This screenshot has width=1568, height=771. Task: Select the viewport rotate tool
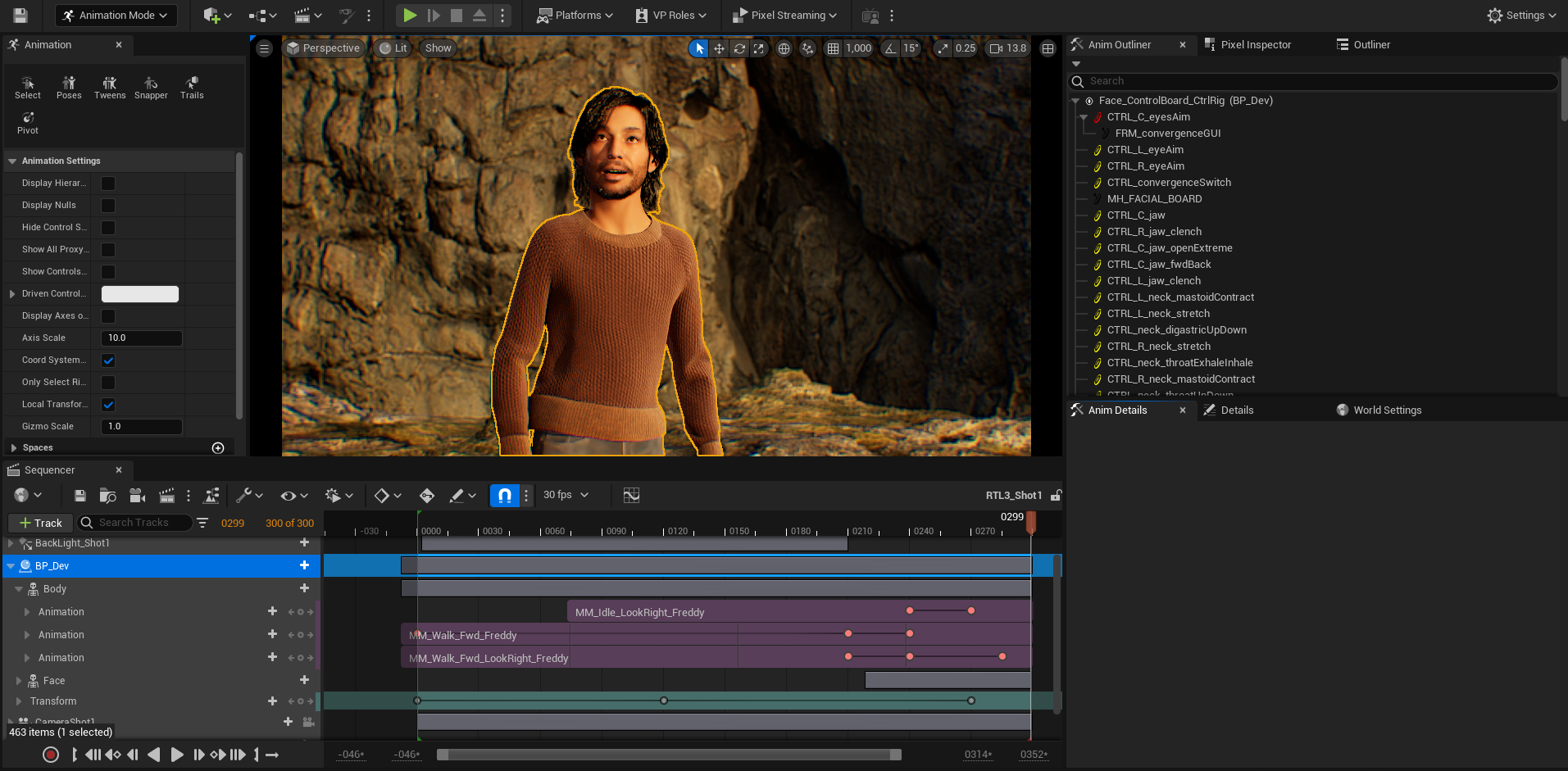click(x=739, y=48)
